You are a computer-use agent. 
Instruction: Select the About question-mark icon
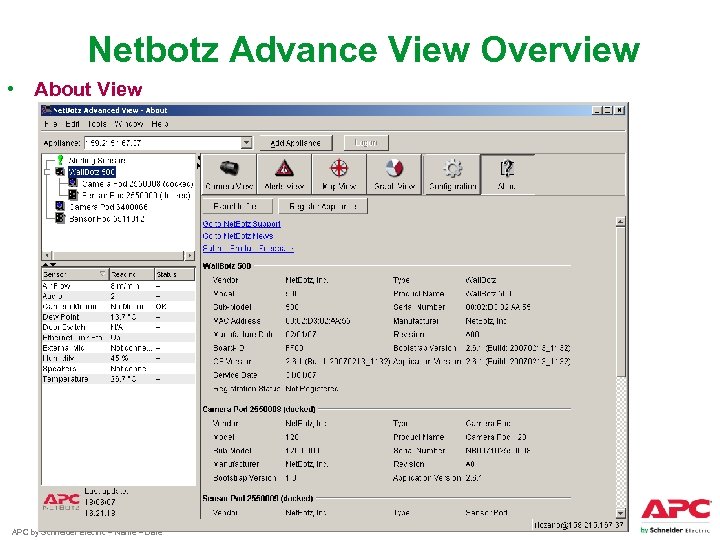coord(507,174)
